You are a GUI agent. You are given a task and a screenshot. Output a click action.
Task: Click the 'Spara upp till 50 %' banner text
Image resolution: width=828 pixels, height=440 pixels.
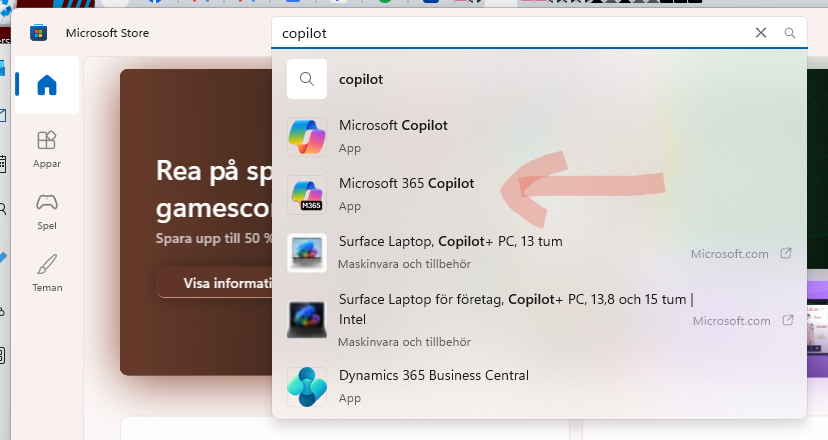pyautogui.click(x=214, y=238)
